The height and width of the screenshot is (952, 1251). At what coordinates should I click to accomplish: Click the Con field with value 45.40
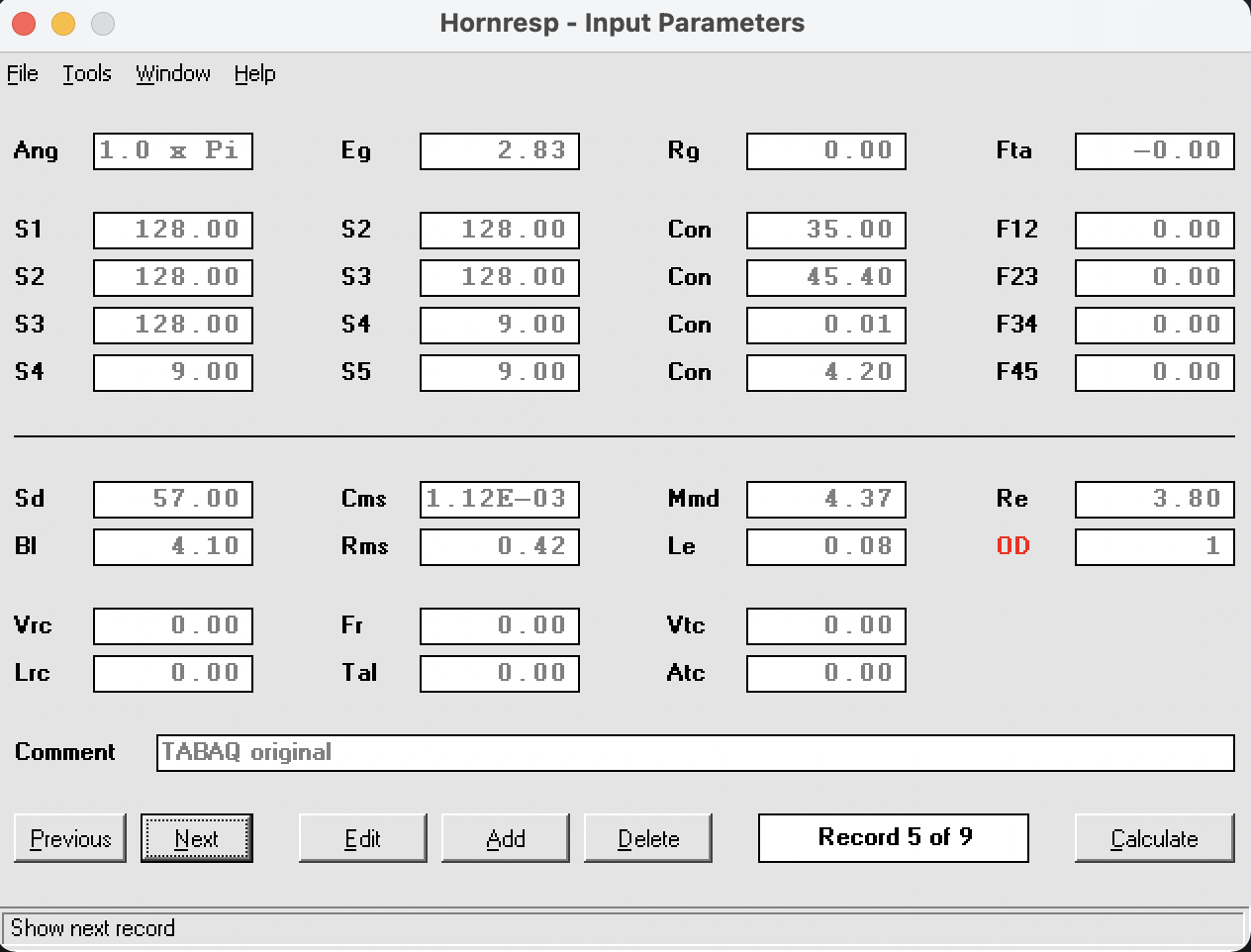826,278
